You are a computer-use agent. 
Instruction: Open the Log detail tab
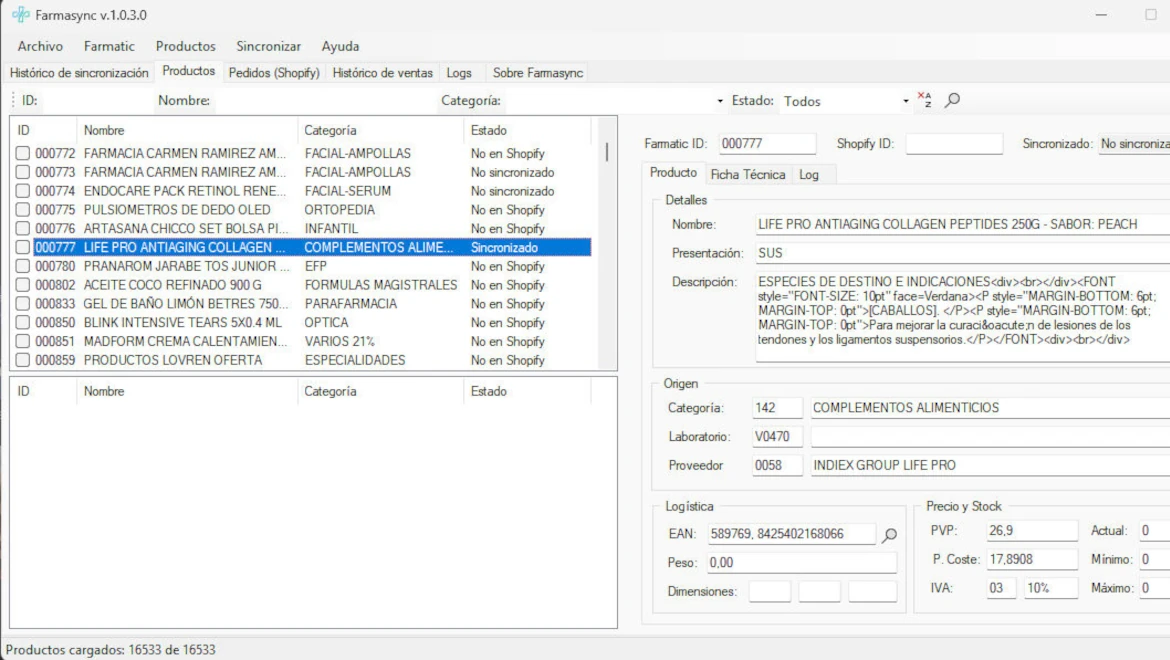coord(809,175)
